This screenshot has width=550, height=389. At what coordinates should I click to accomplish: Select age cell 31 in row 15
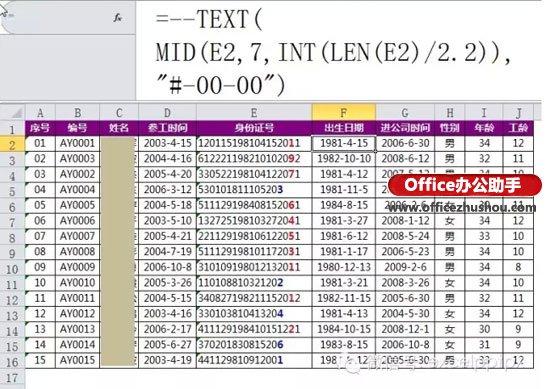[x=484, y=345]
